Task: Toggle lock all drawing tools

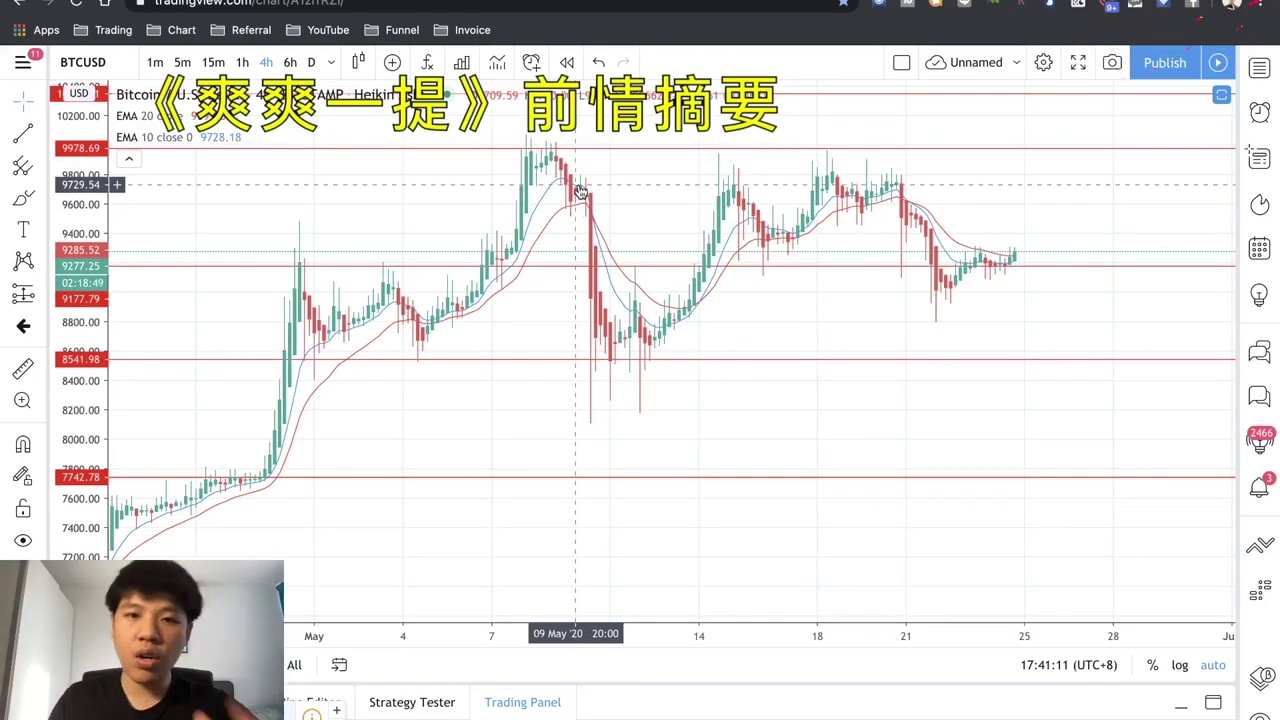Action: tap(23, 509)
